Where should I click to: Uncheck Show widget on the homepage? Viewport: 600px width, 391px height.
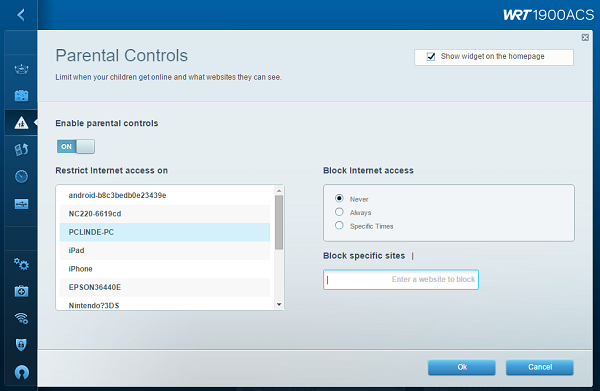(x=431, y=57)
